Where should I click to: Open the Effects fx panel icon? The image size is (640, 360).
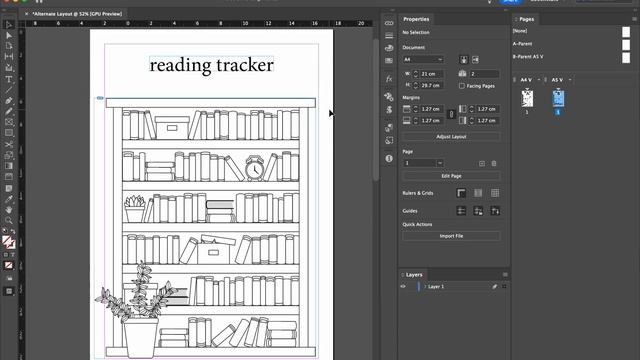tap(389, 79)
